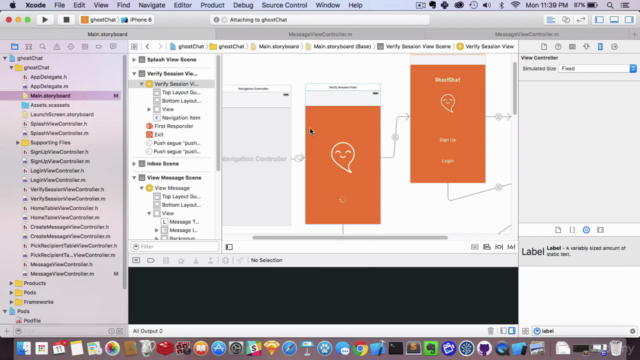This screenshot has height=360, width=640.
Task: Select the ghostChat scheme
Action: pos(99,20)
